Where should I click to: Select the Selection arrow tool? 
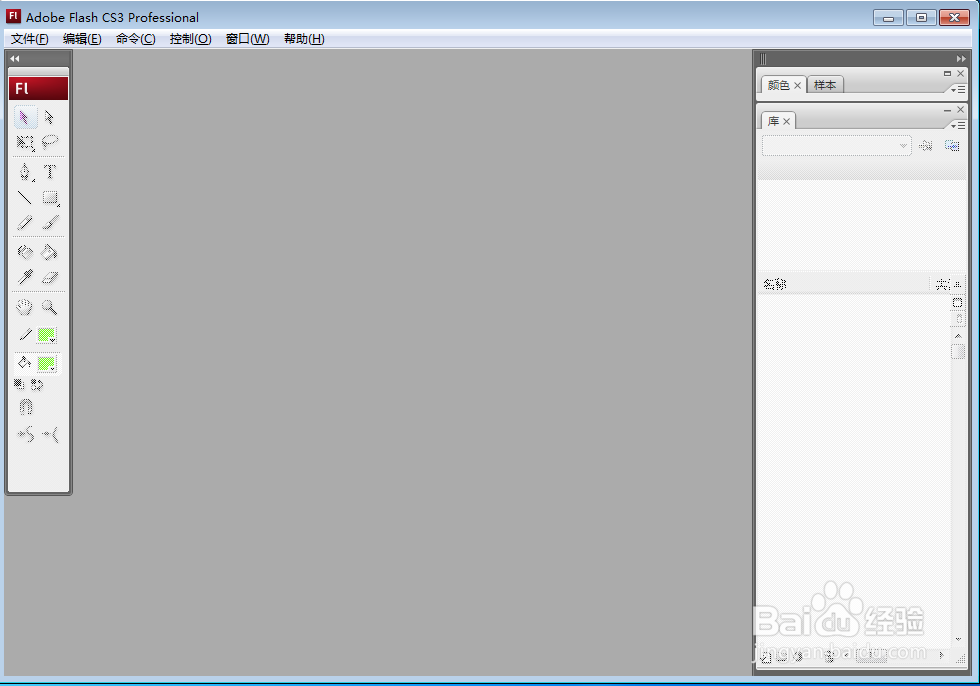pyautogui.click(x=24, y=117)
